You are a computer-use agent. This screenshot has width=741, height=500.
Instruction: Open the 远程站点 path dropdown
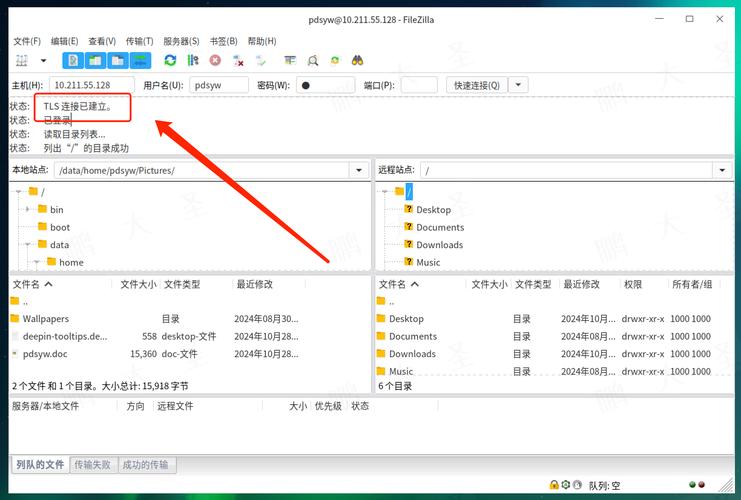[x=722, y=170]
